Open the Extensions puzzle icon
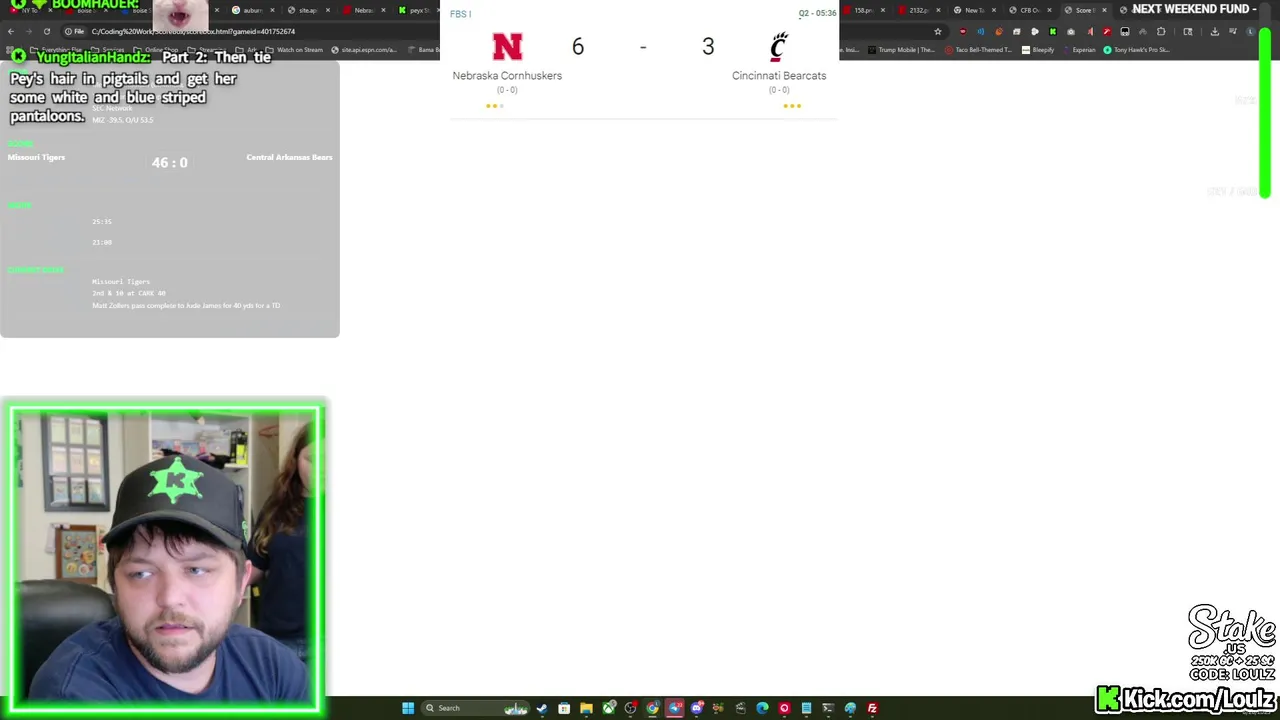Viewport: 1280px width, 720px height. [x=1161, y=31]
